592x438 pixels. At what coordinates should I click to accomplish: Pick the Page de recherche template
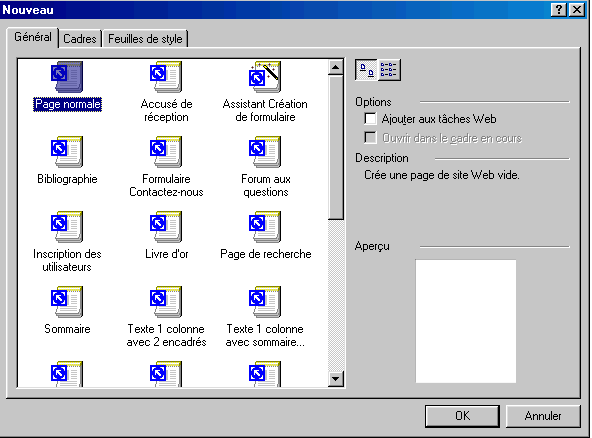coord(265,227)
